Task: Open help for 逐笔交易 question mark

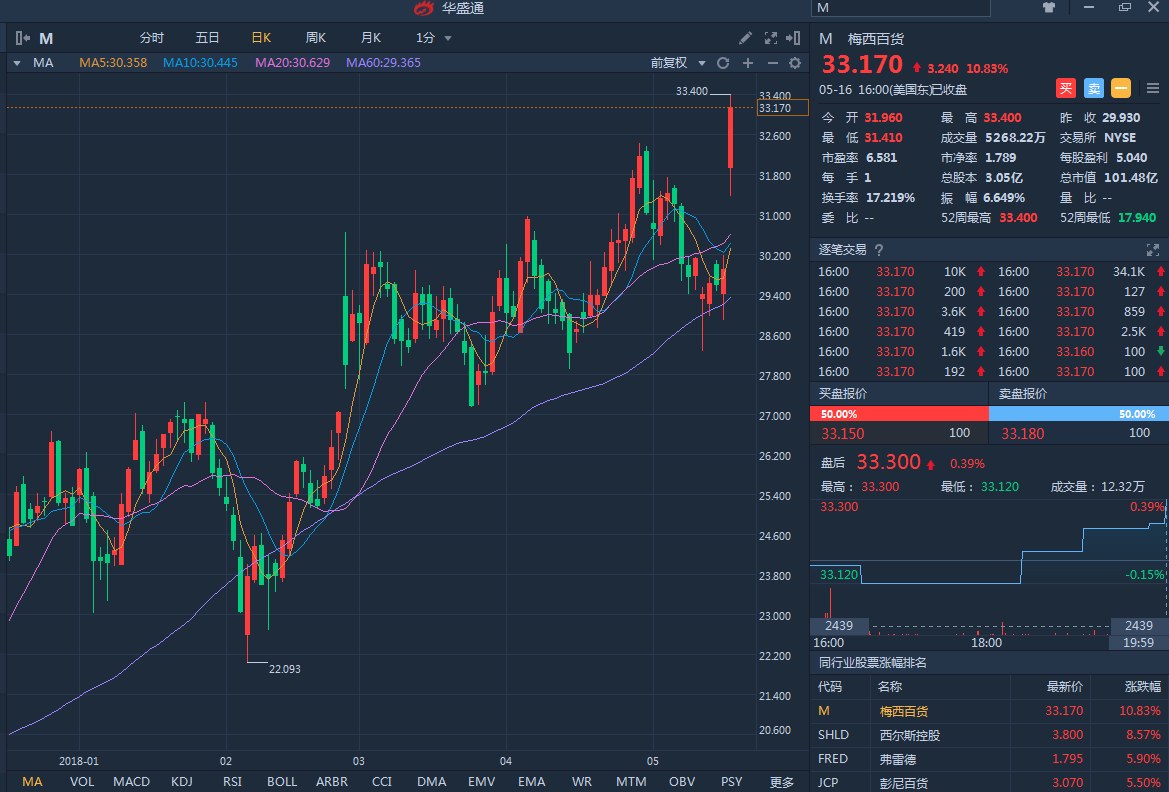Action: [879, 250]
